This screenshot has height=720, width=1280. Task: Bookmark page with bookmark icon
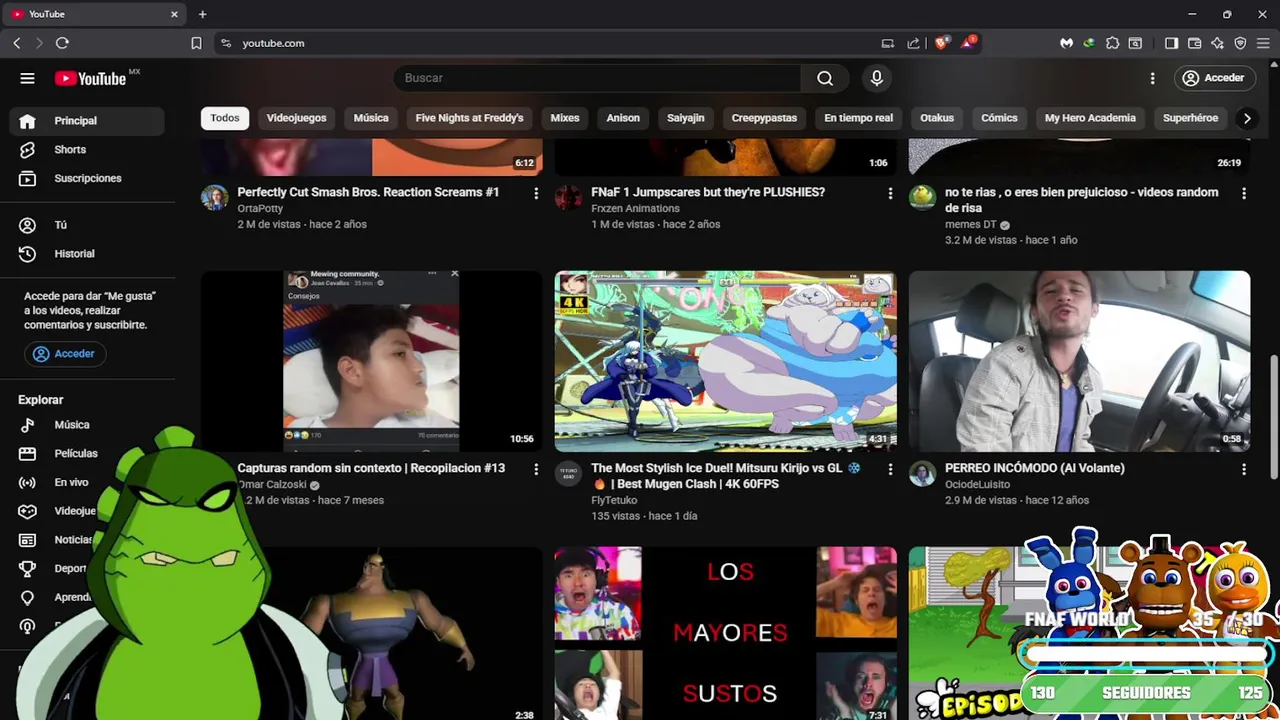tap(196, 43)
